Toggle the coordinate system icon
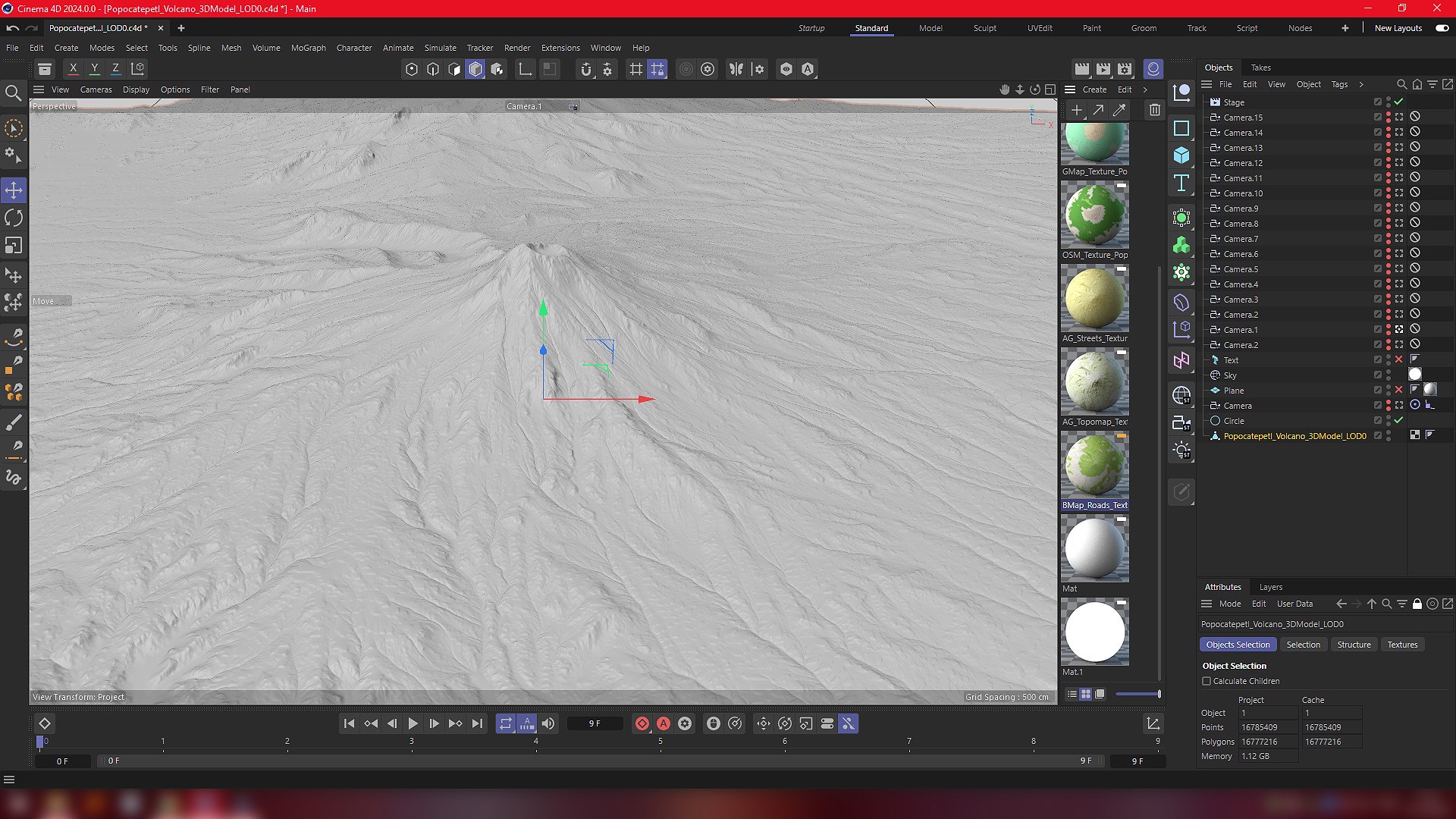1456x819 pixels. [138, 69]
